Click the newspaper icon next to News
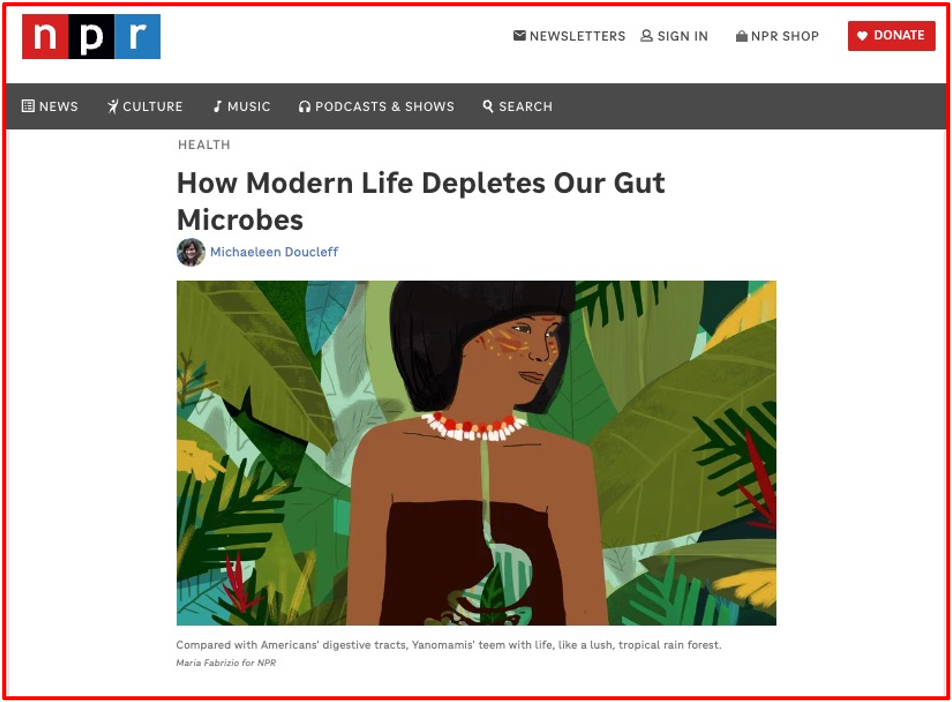Image resolution: width=952 pixels, height=702 pixels. pos(28,106)
